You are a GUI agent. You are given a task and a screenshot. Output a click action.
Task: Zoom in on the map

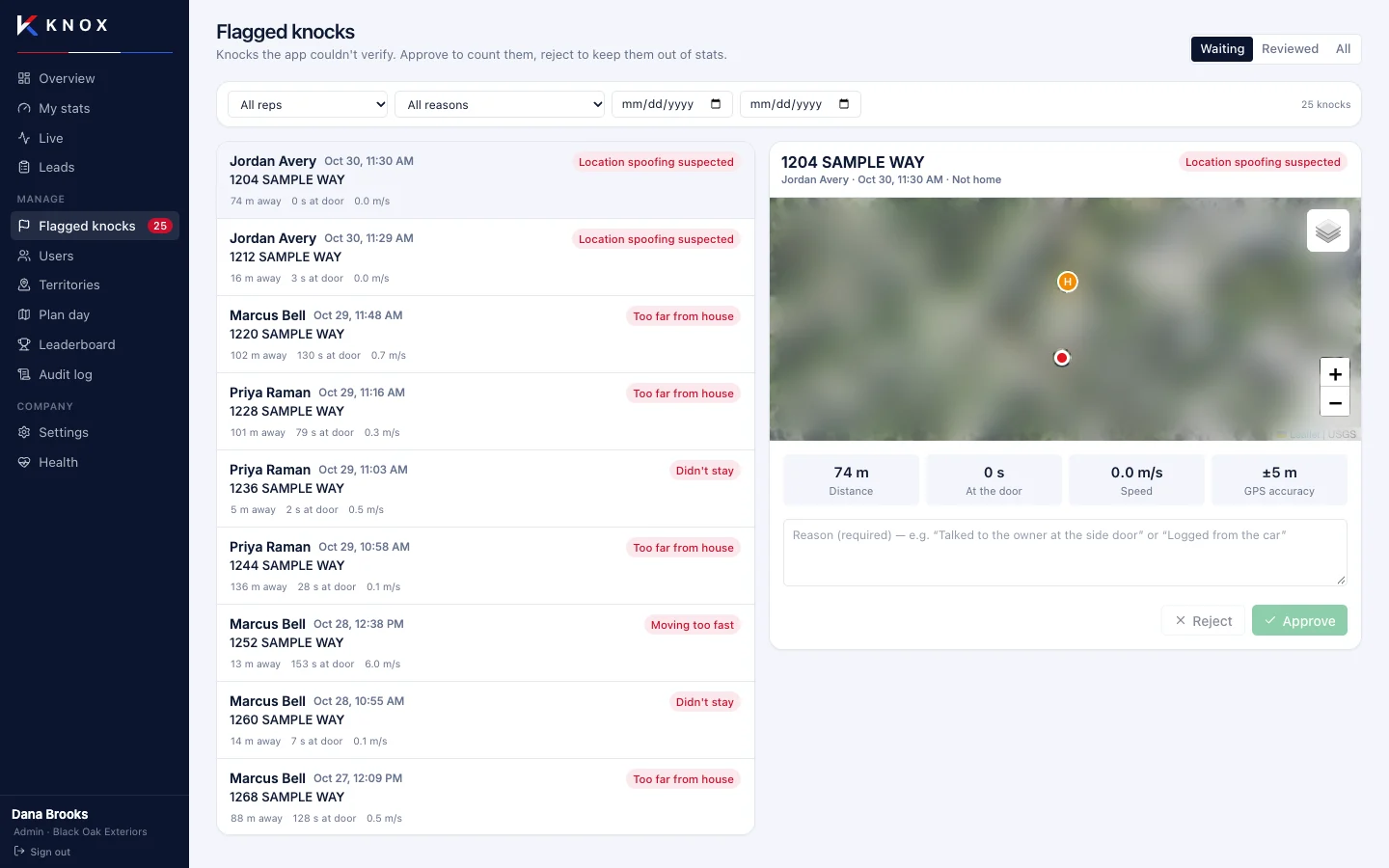coord(1335,373)
